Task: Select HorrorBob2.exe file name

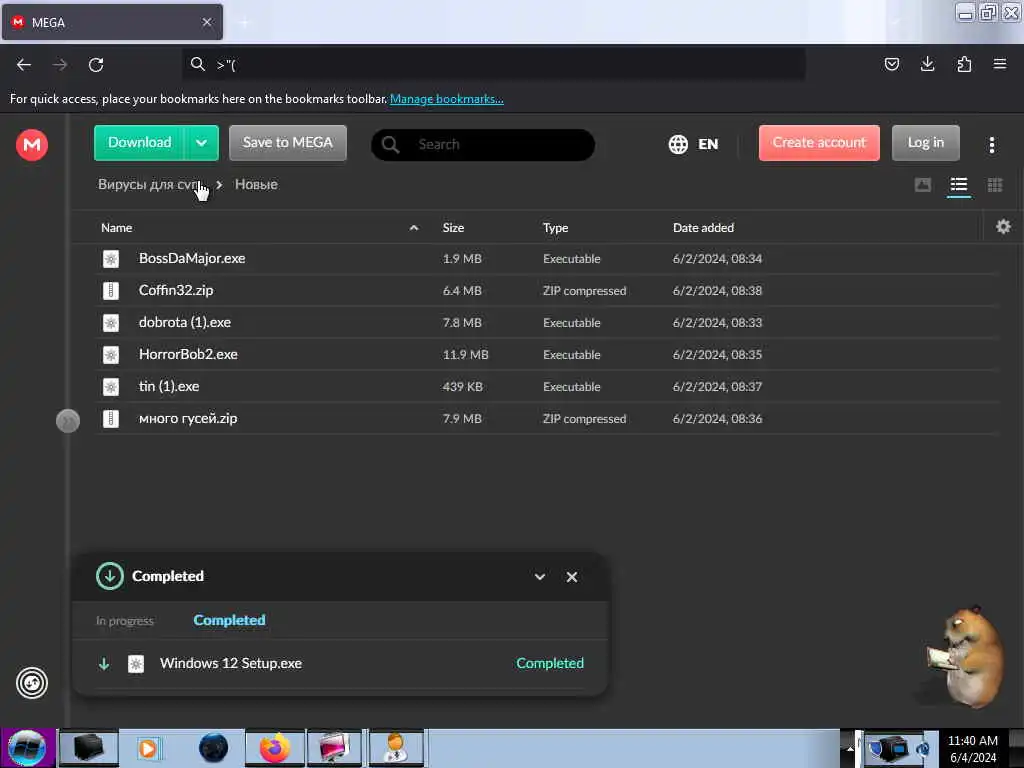Action: point(188,354)
